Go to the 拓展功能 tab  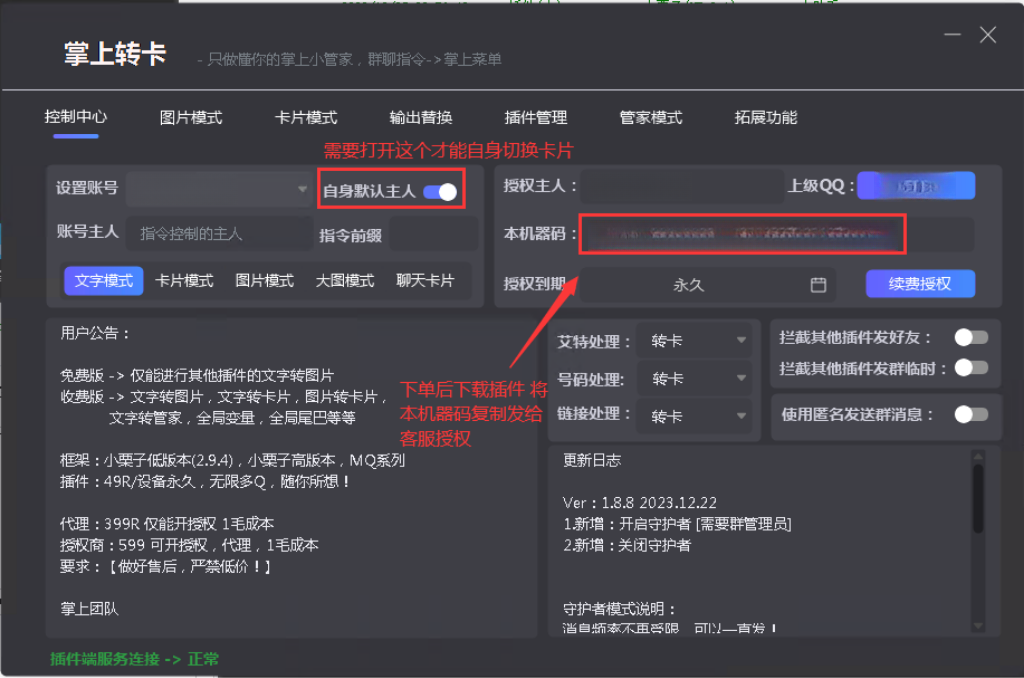tap(766, 118)
